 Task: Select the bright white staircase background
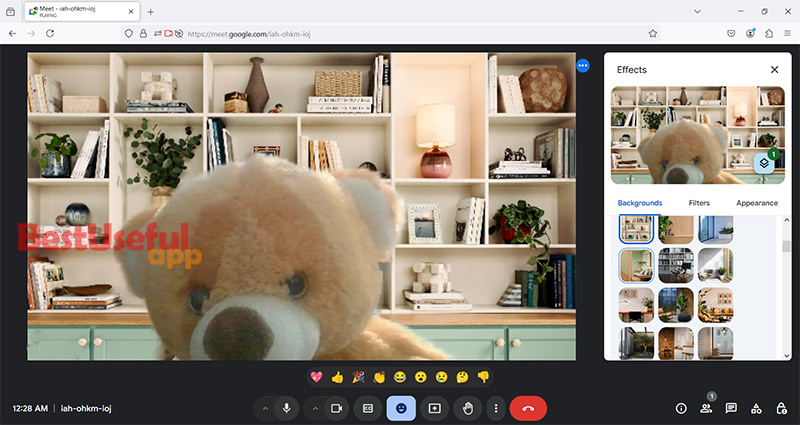pyautogui.click(x=716, y=265)
